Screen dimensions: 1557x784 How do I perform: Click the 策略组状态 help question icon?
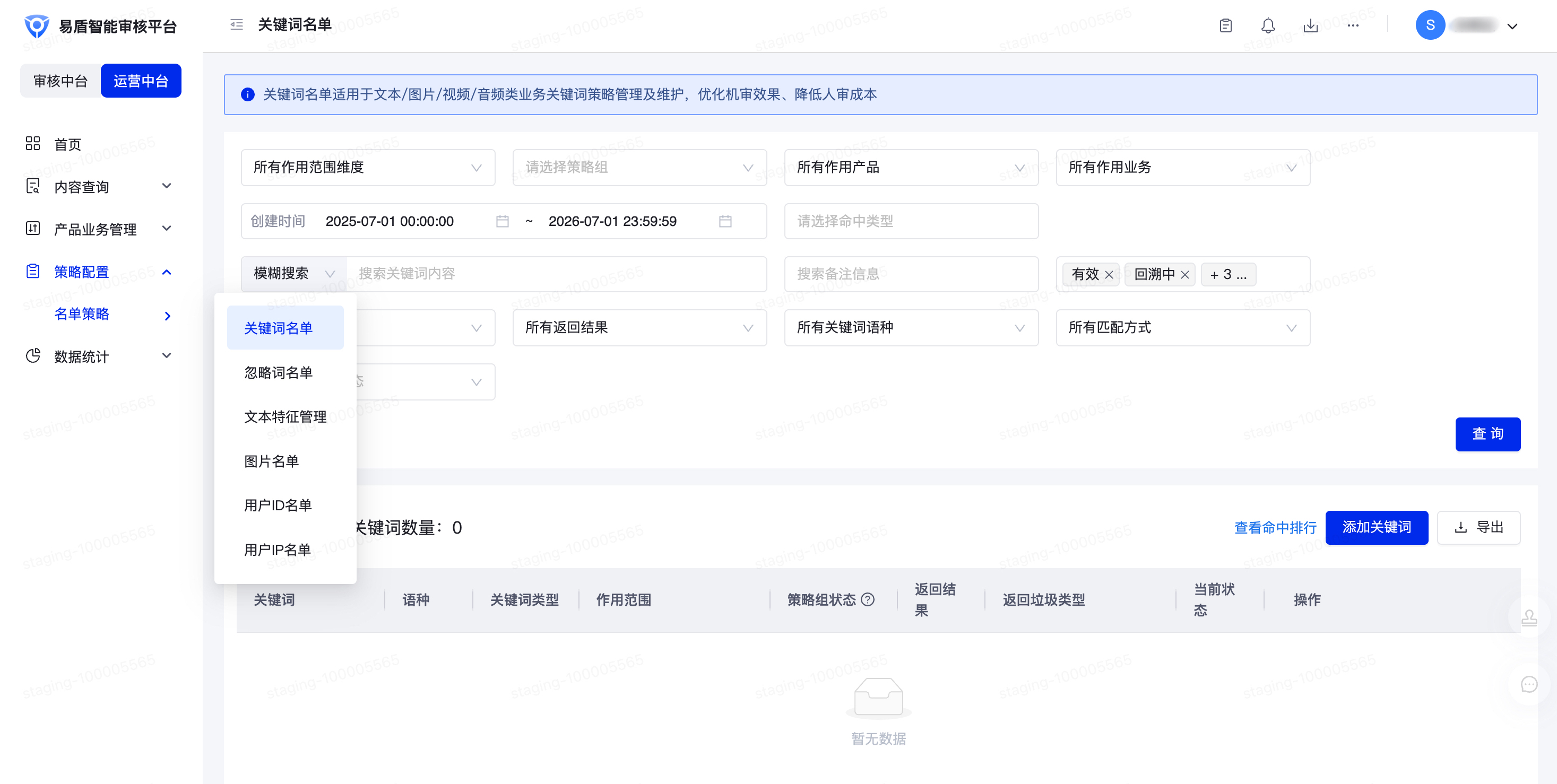pos(868,600)
